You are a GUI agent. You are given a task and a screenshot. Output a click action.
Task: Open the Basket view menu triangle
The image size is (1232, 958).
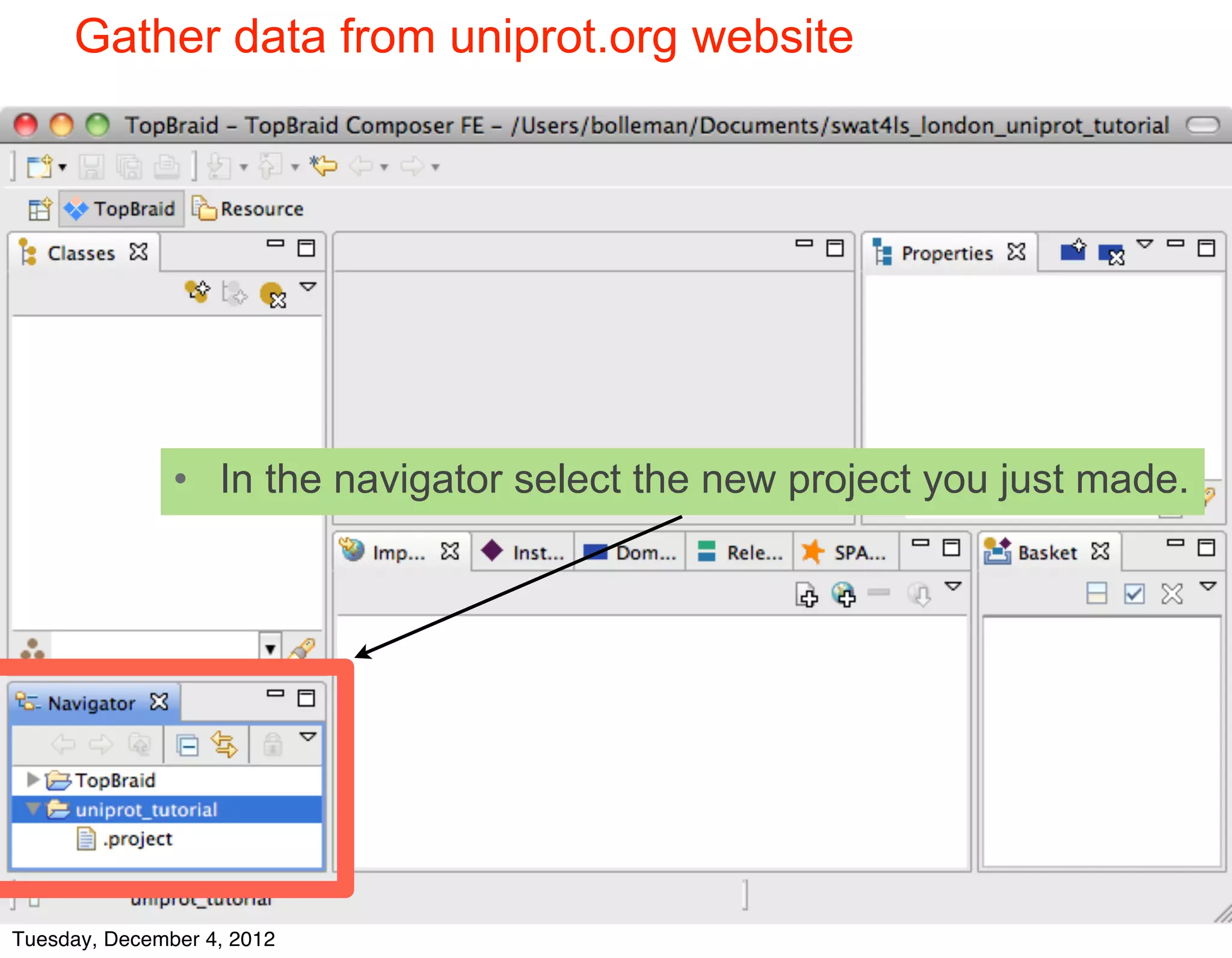1209,586
